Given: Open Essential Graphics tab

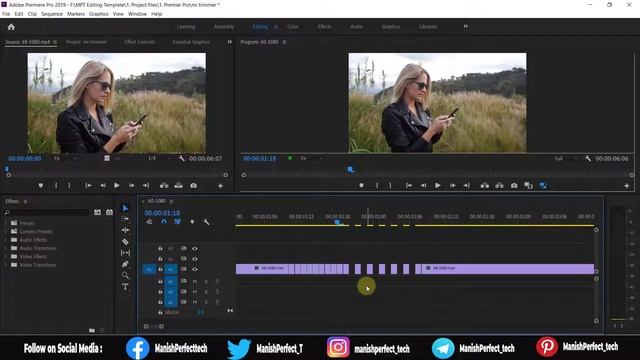Looking at the screenshot, I should 191,42.
